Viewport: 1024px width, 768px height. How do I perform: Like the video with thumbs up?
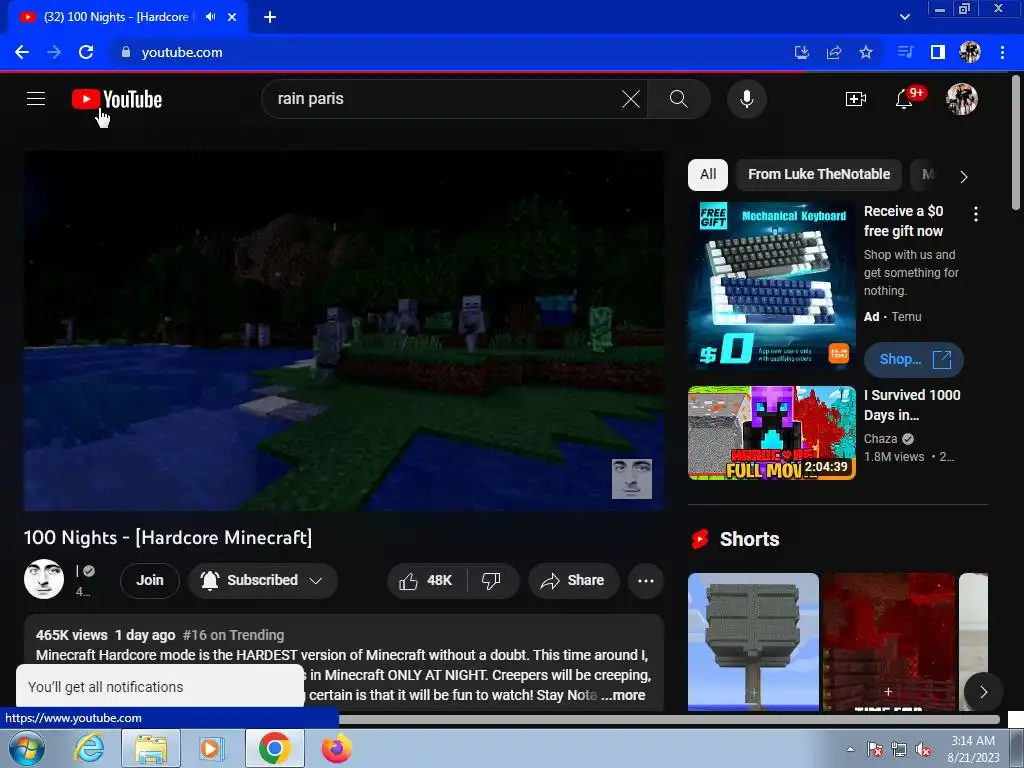(x=428, y=581)
